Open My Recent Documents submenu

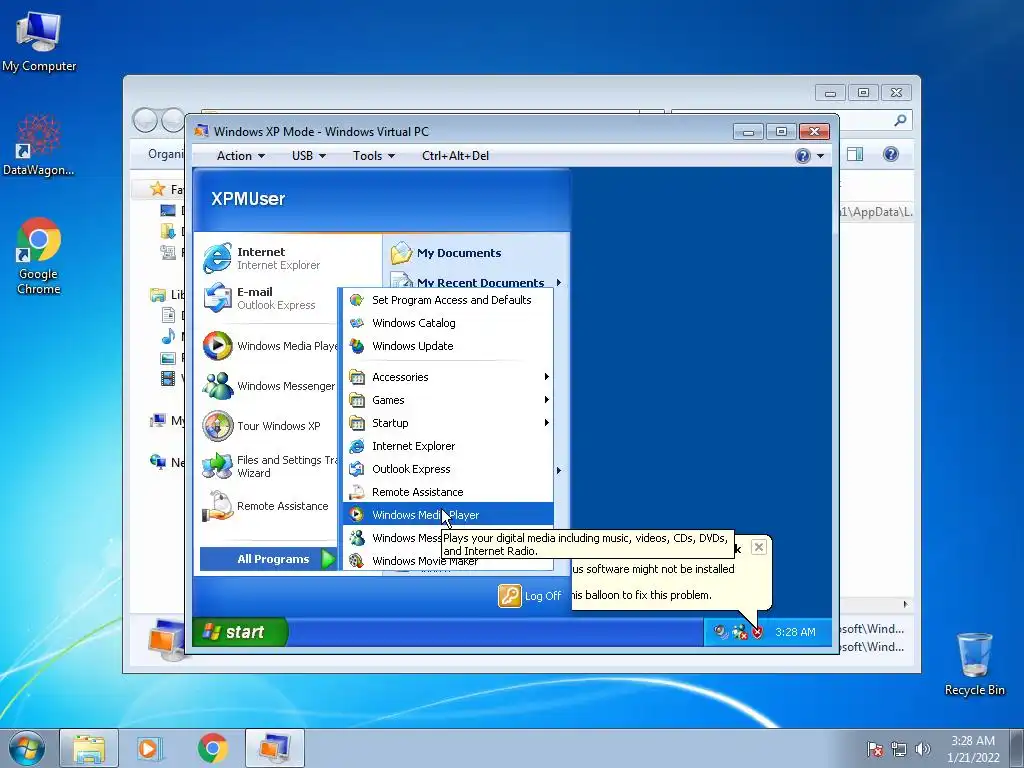click(x=475, y=282)
